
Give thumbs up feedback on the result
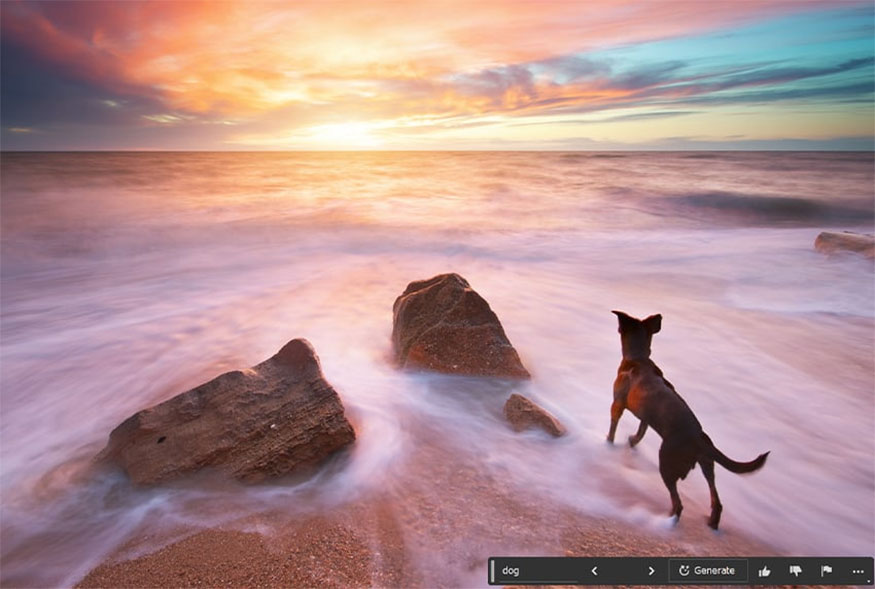point(765,571)
